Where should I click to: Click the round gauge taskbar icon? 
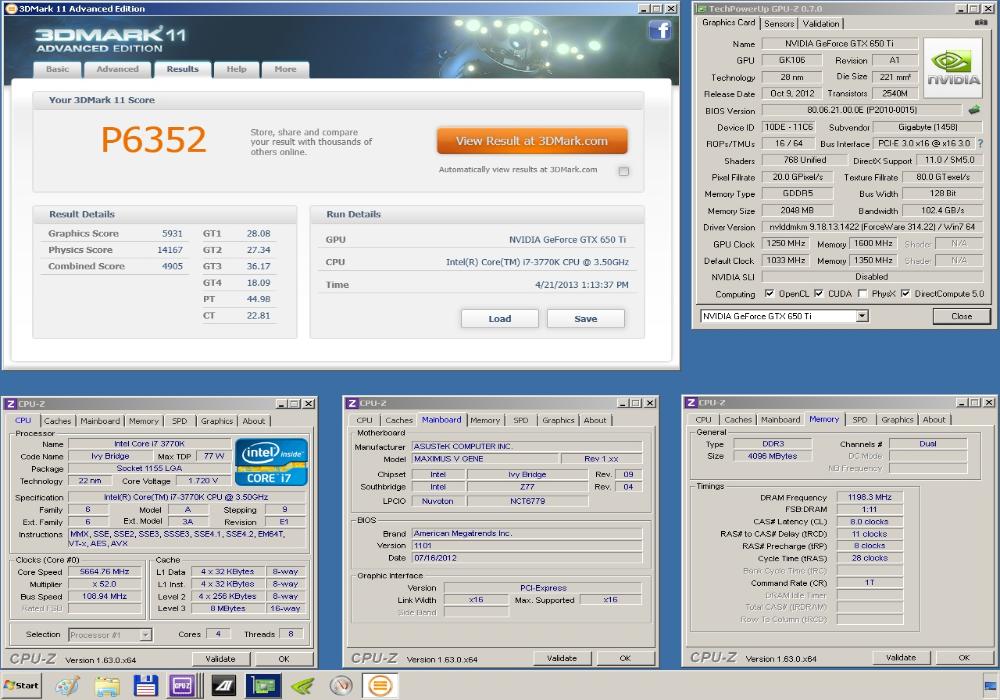click(x=341, y=686)
